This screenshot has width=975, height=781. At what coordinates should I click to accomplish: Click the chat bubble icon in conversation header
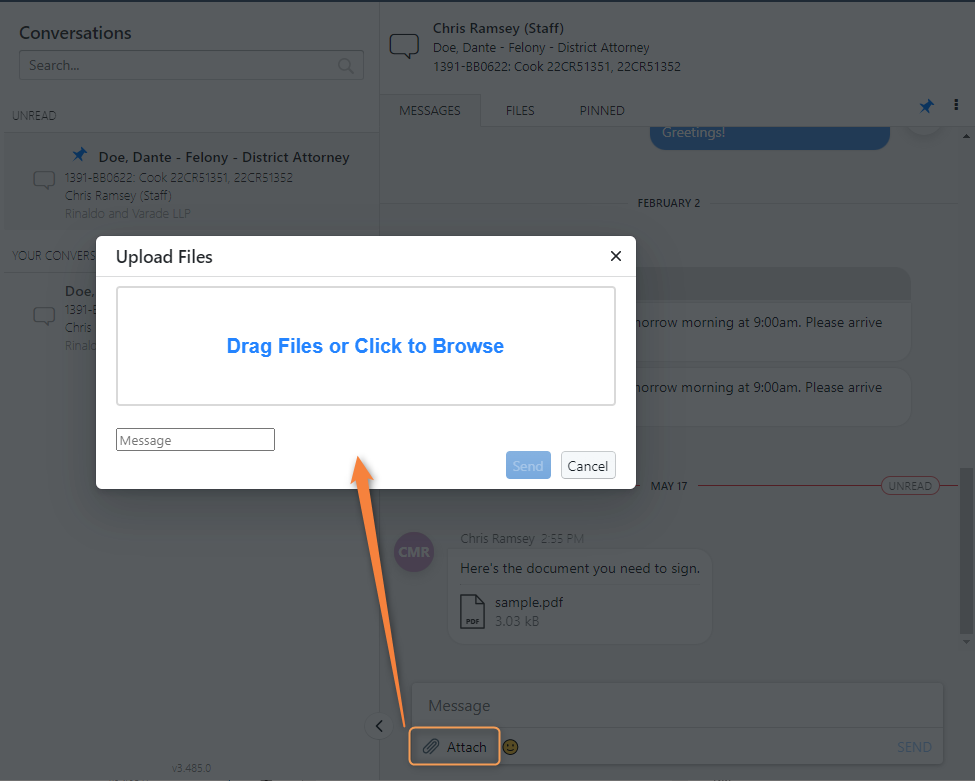[x=404, y=46]
